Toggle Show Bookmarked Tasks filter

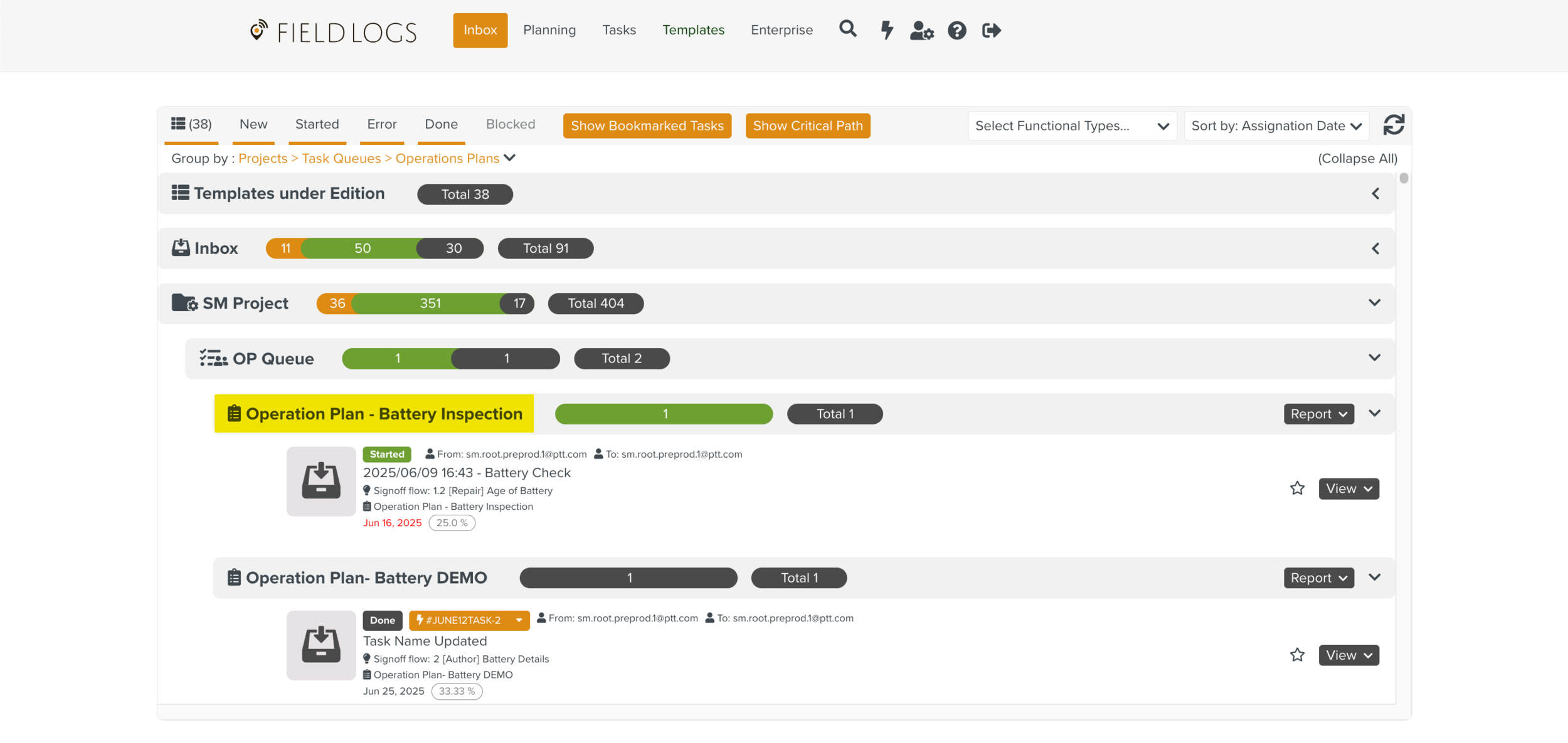point(647,126)
